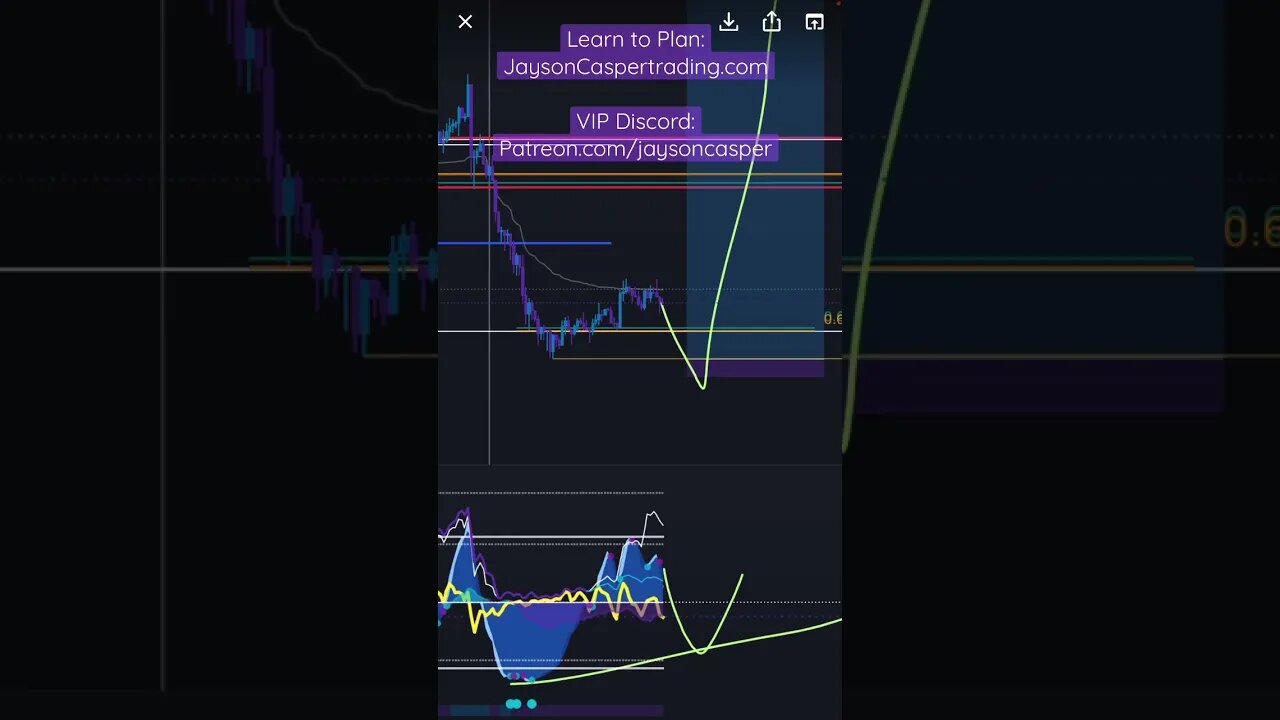Select the 'VIP Discord:' caption
Image resolution: width=1280 pixels, height=720 pixels.
(636, 121)
